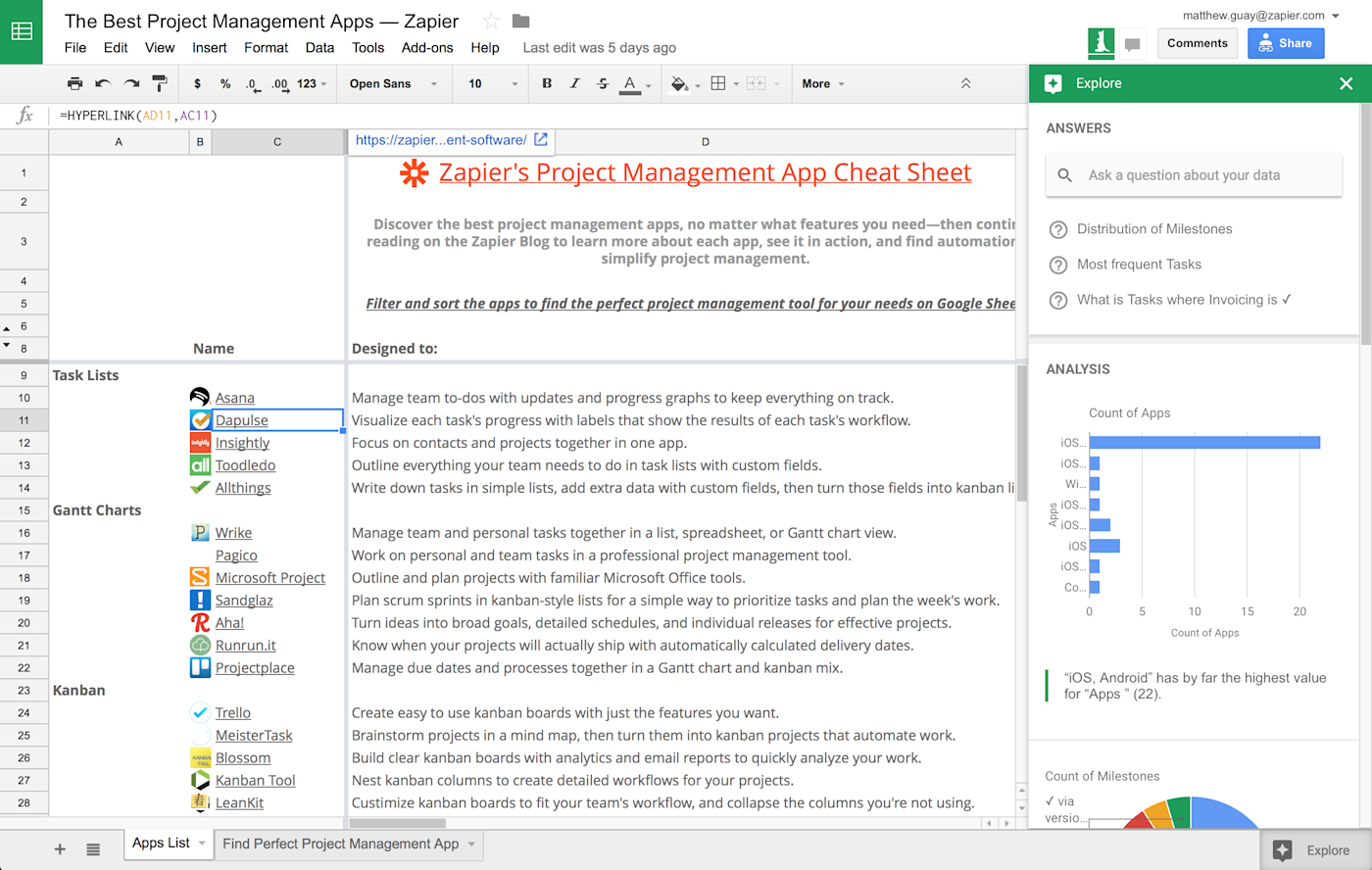Toggle the Explore button at bottom right
The image size is (1372, 870).
tap(1315, 850)
